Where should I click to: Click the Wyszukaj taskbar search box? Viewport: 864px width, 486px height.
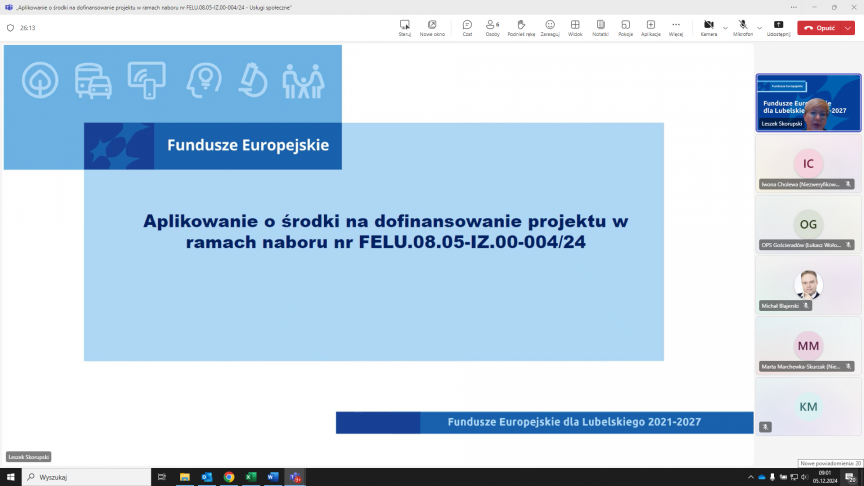coord(87,477)
